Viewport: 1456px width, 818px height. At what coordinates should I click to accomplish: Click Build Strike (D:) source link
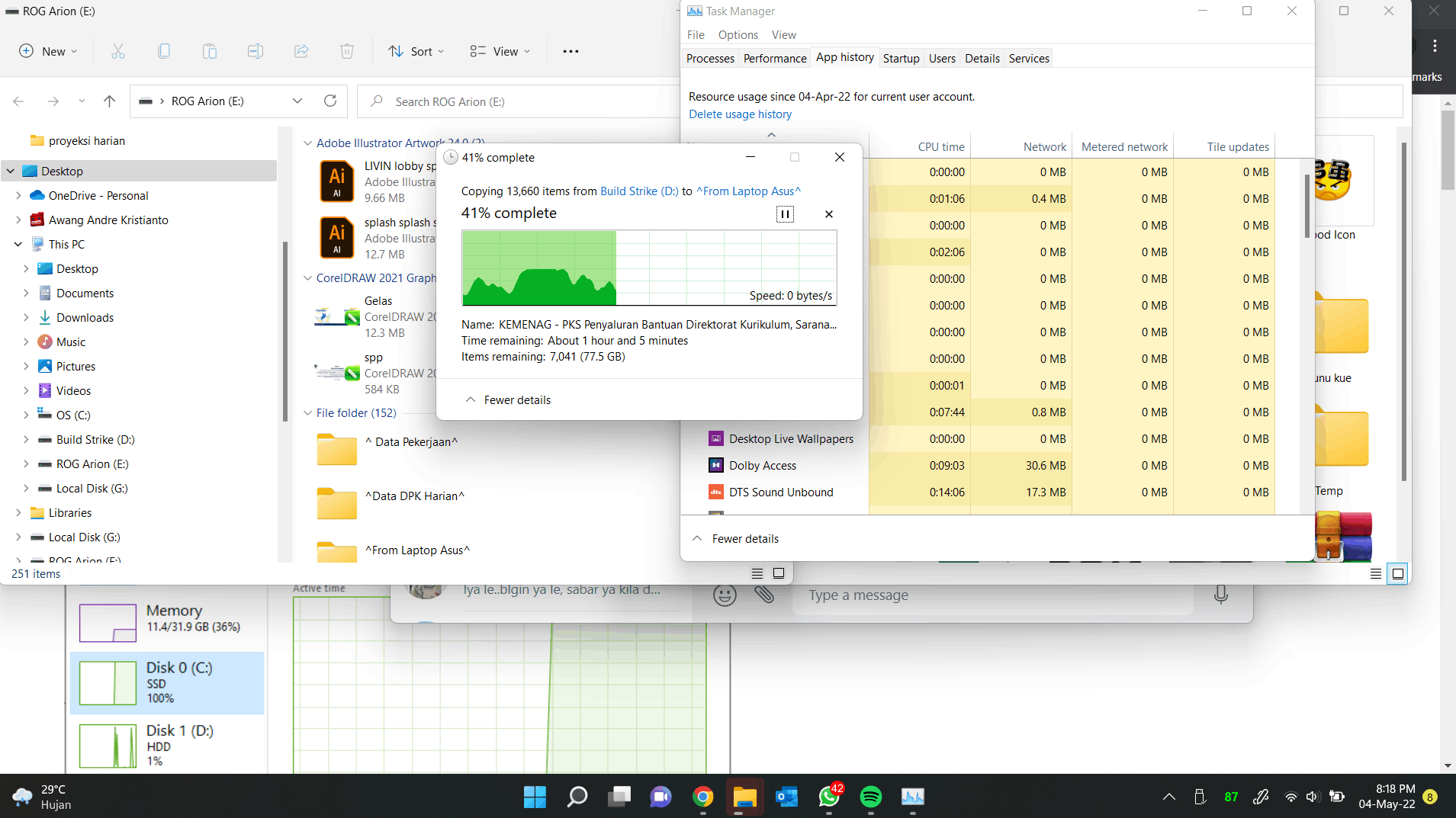(x=639, y=191)
